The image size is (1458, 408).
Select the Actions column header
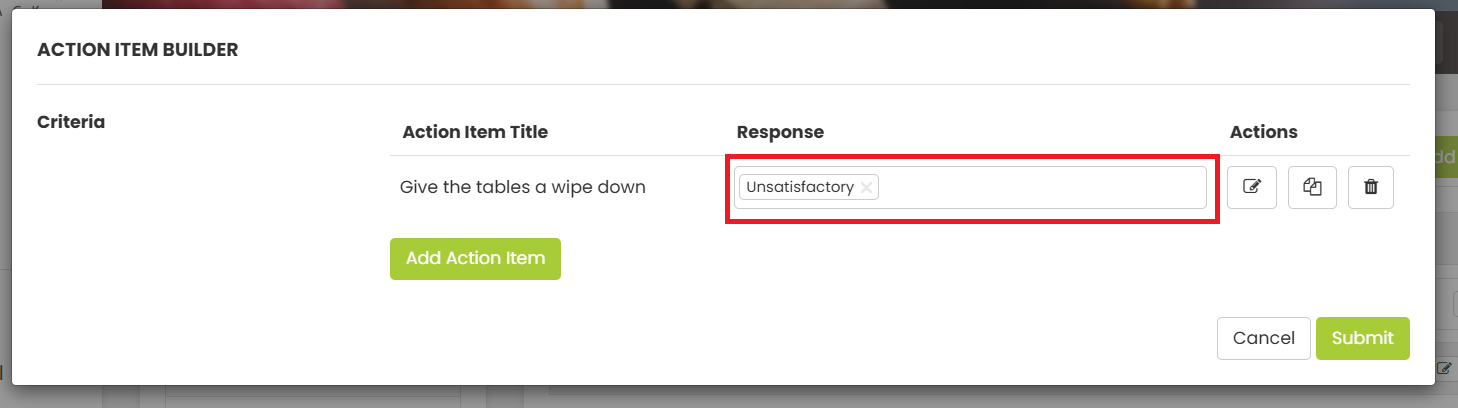point(1264,132)
